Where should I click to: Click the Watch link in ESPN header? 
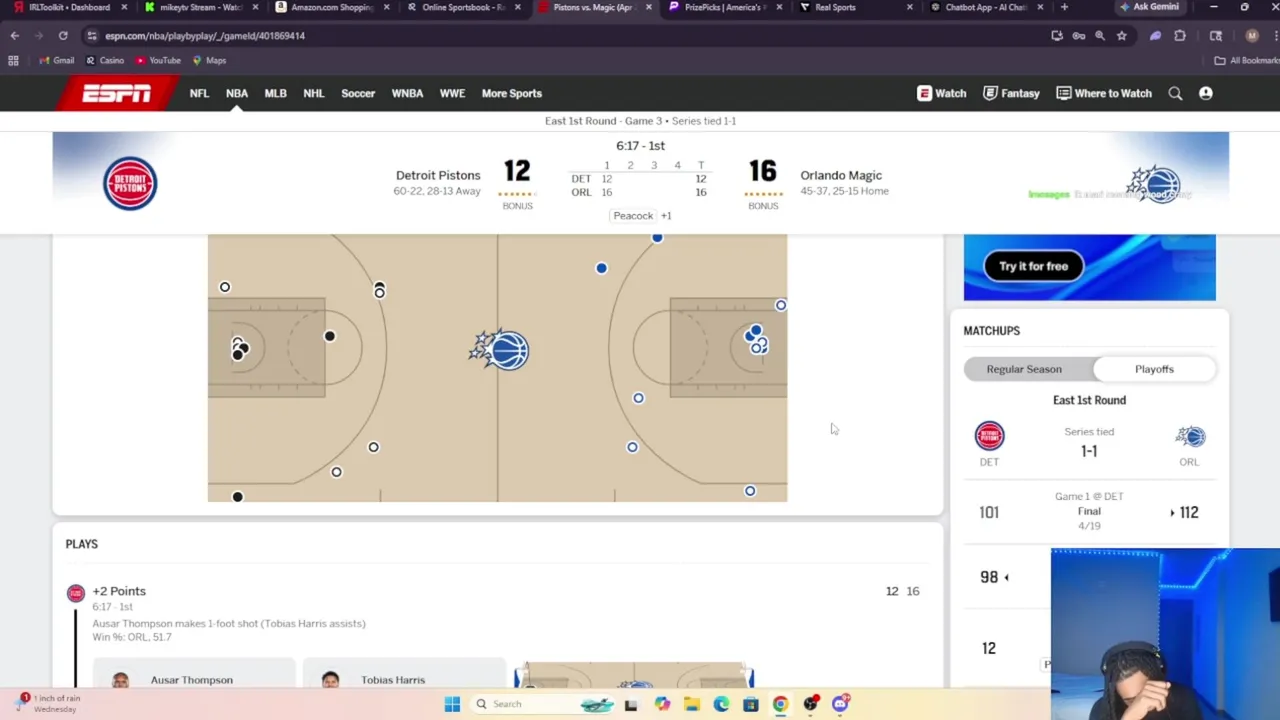942,93
